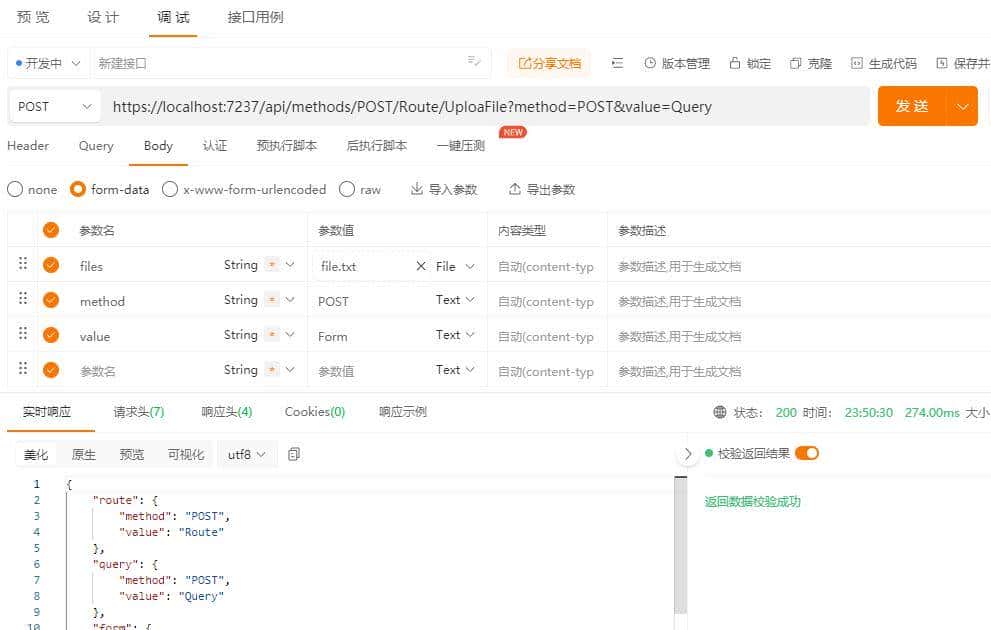This screenshot has width=991, height=630.
Task: Click the 分享文档 share link
Action: (x=548, y=61)
